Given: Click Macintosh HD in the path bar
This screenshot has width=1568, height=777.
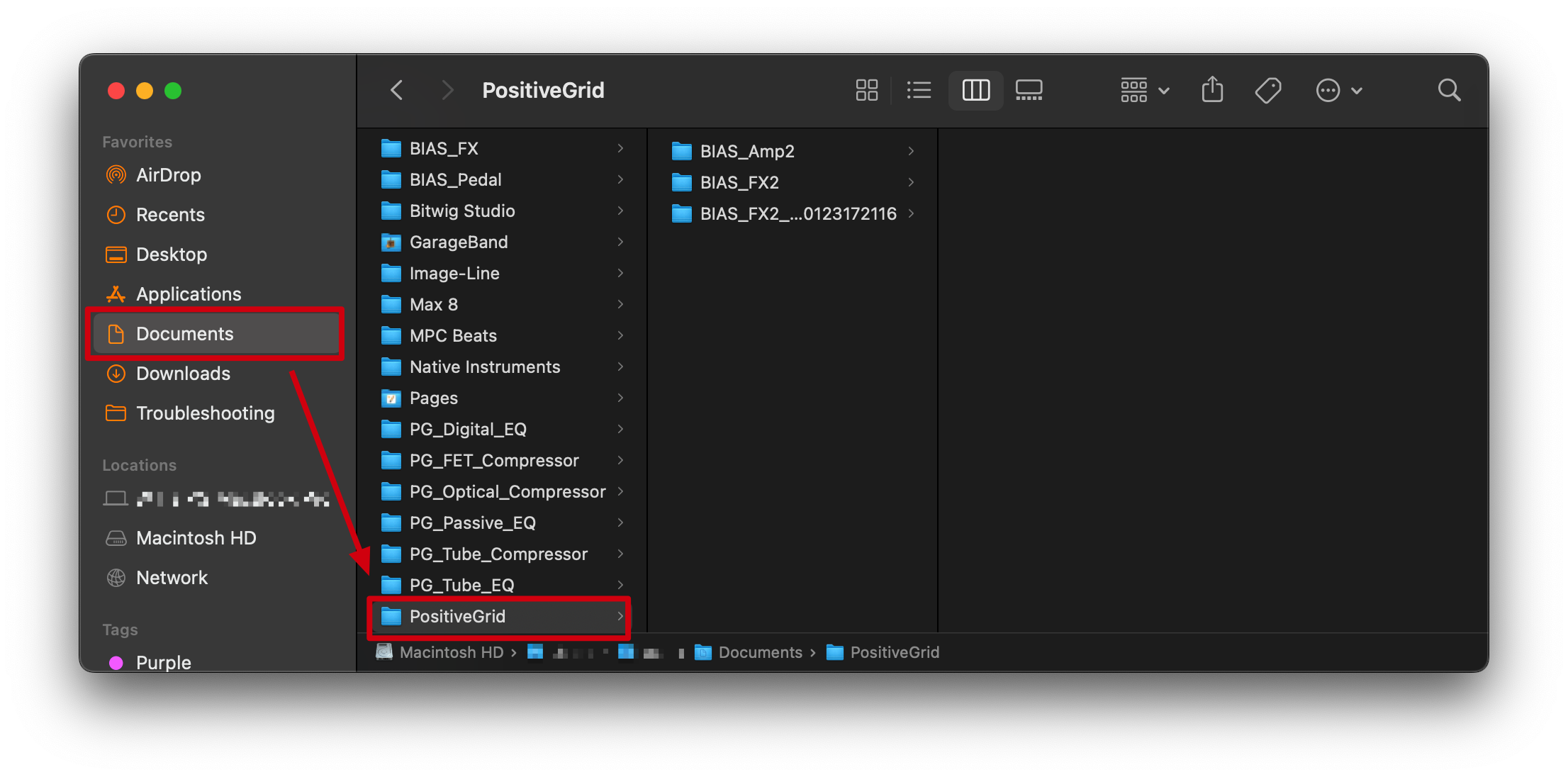Looking at the screenshot, I should click(451, 652).
